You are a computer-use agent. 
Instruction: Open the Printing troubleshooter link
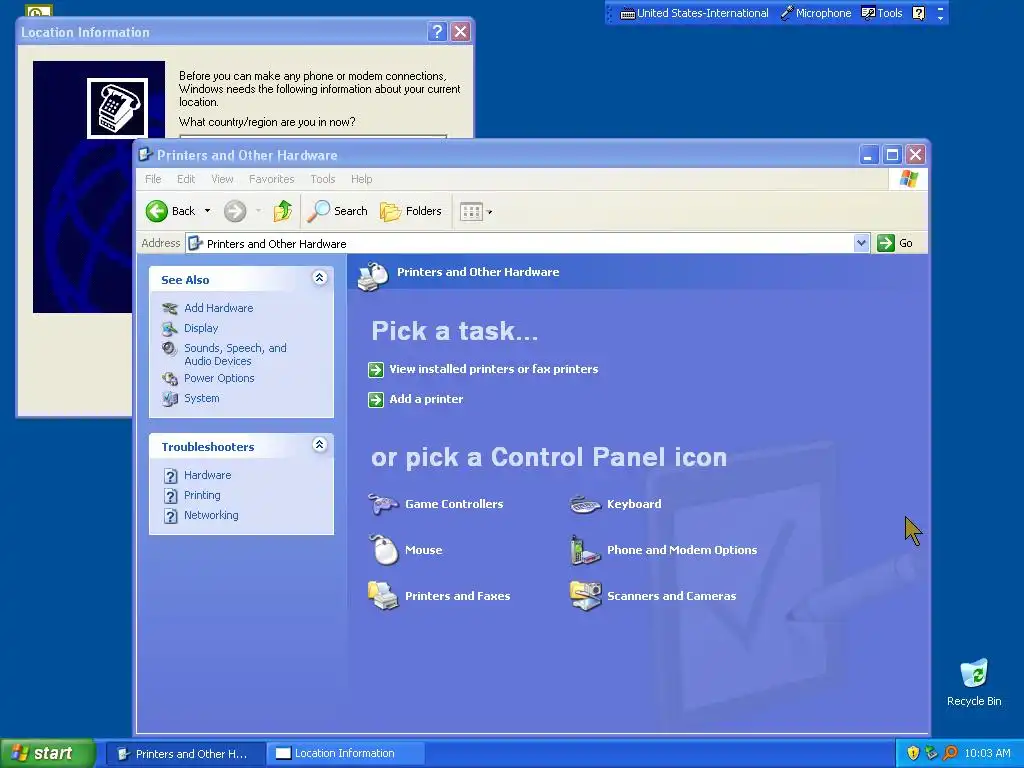click(x=202, y=495)
